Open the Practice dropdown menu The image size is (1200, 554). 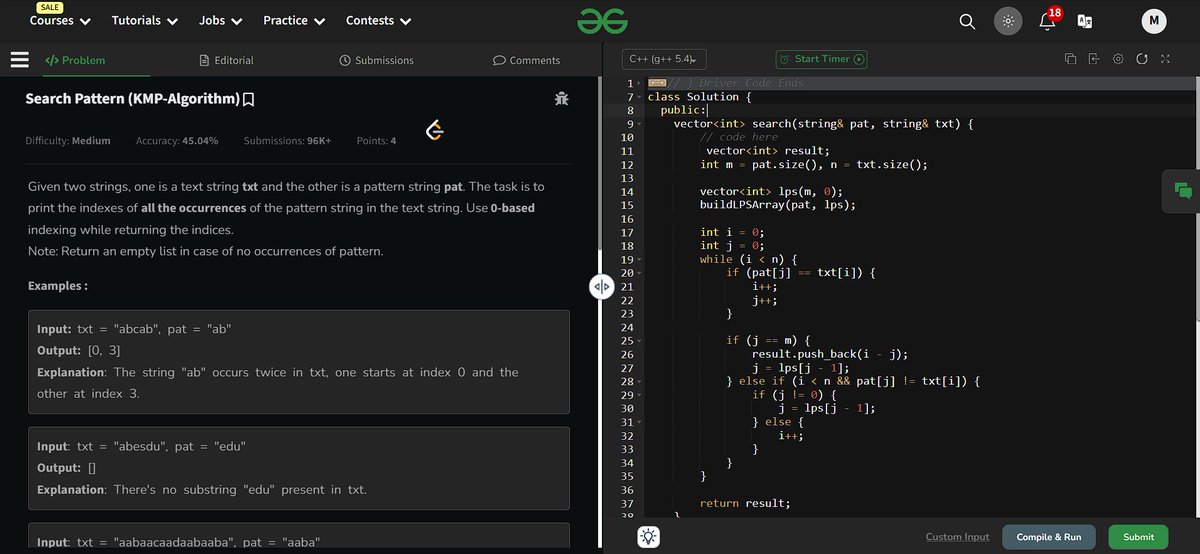pyautogui.click(x=294, y=20)
